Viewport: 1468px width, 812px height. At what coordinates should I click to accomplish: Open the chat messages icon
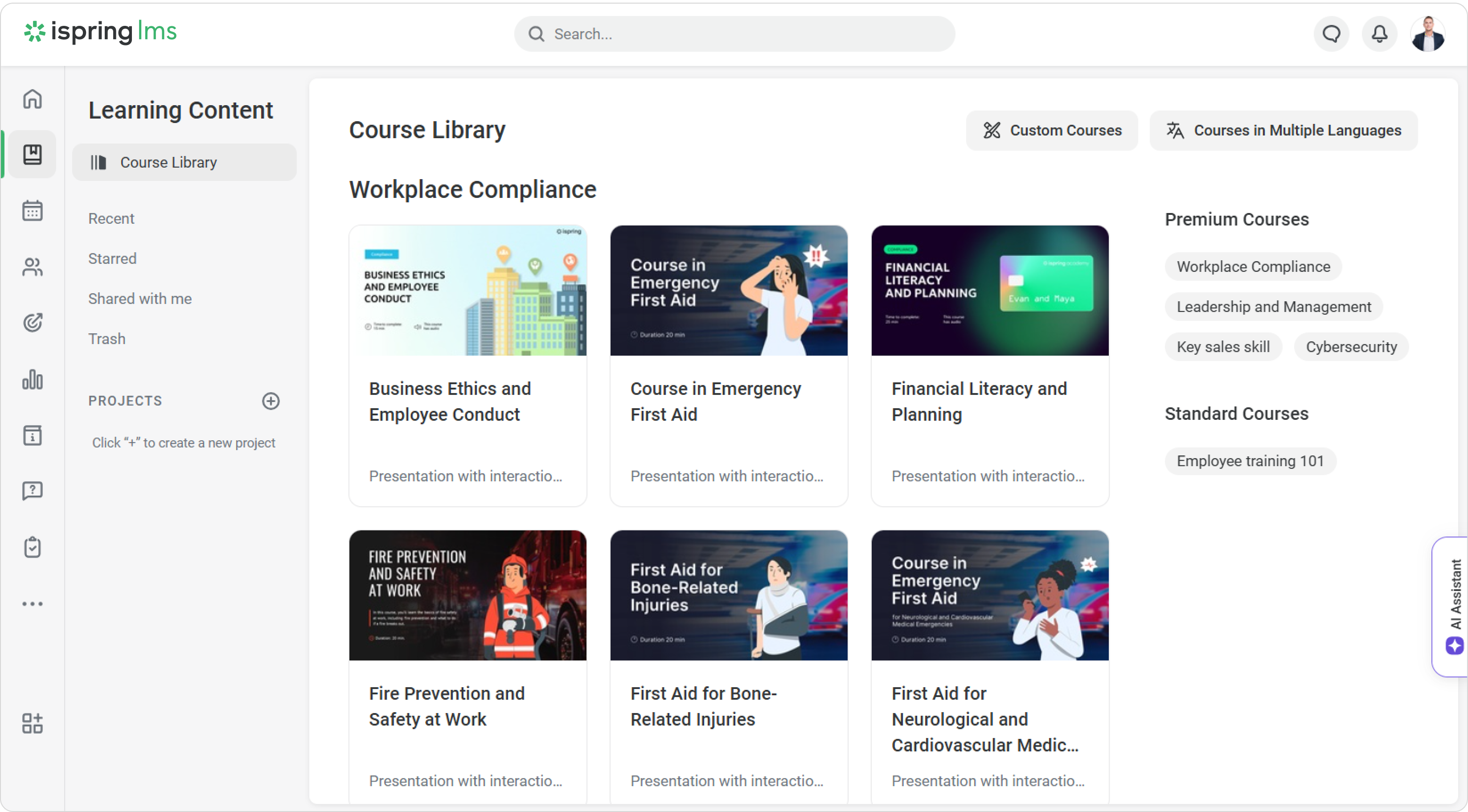coord(1331,34)
